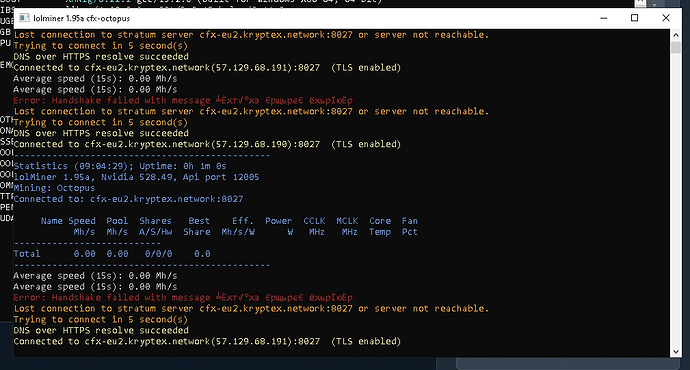Click the small down arrow behind the console
Viewport: 690px width, 370px height.
(654, 4)
